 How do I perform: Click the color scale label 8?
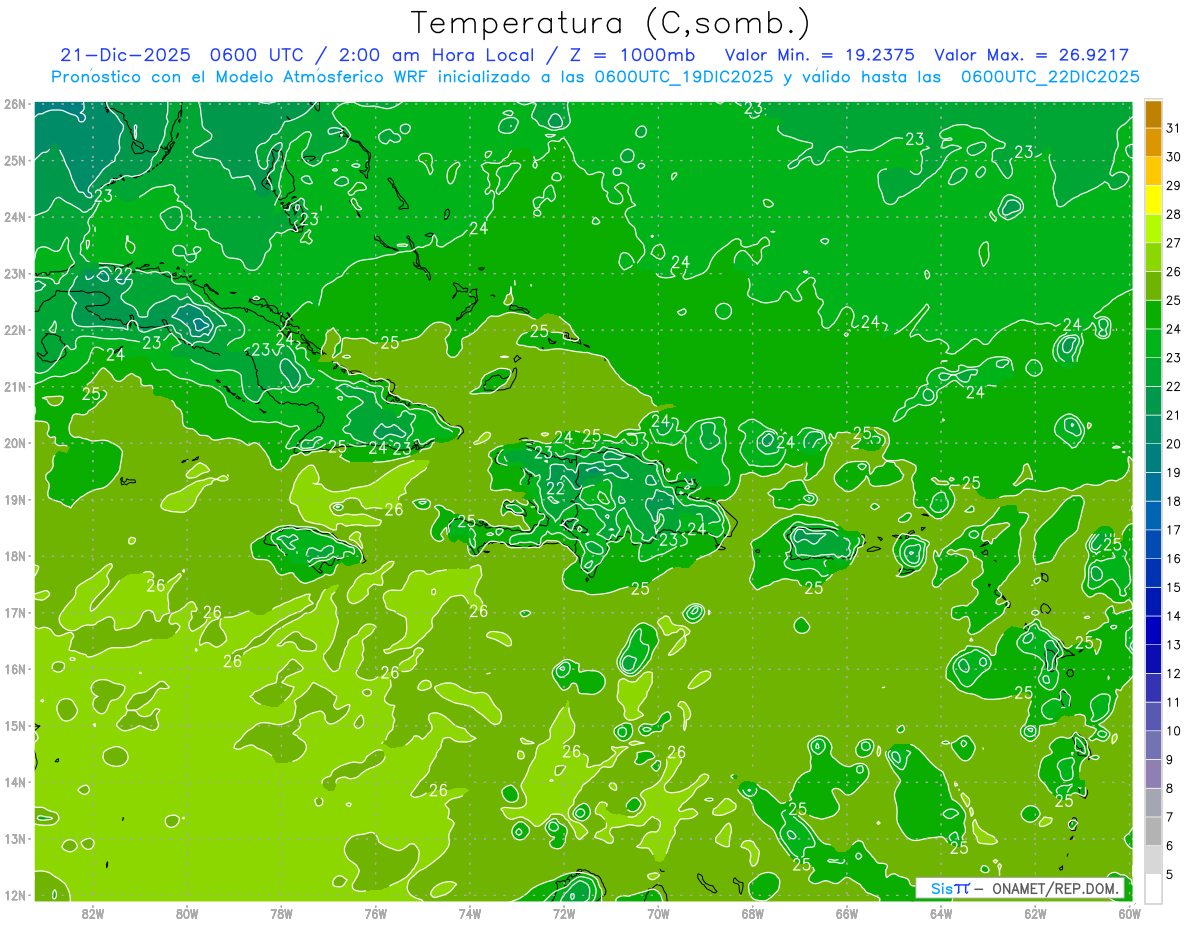tap(1171, 788)
